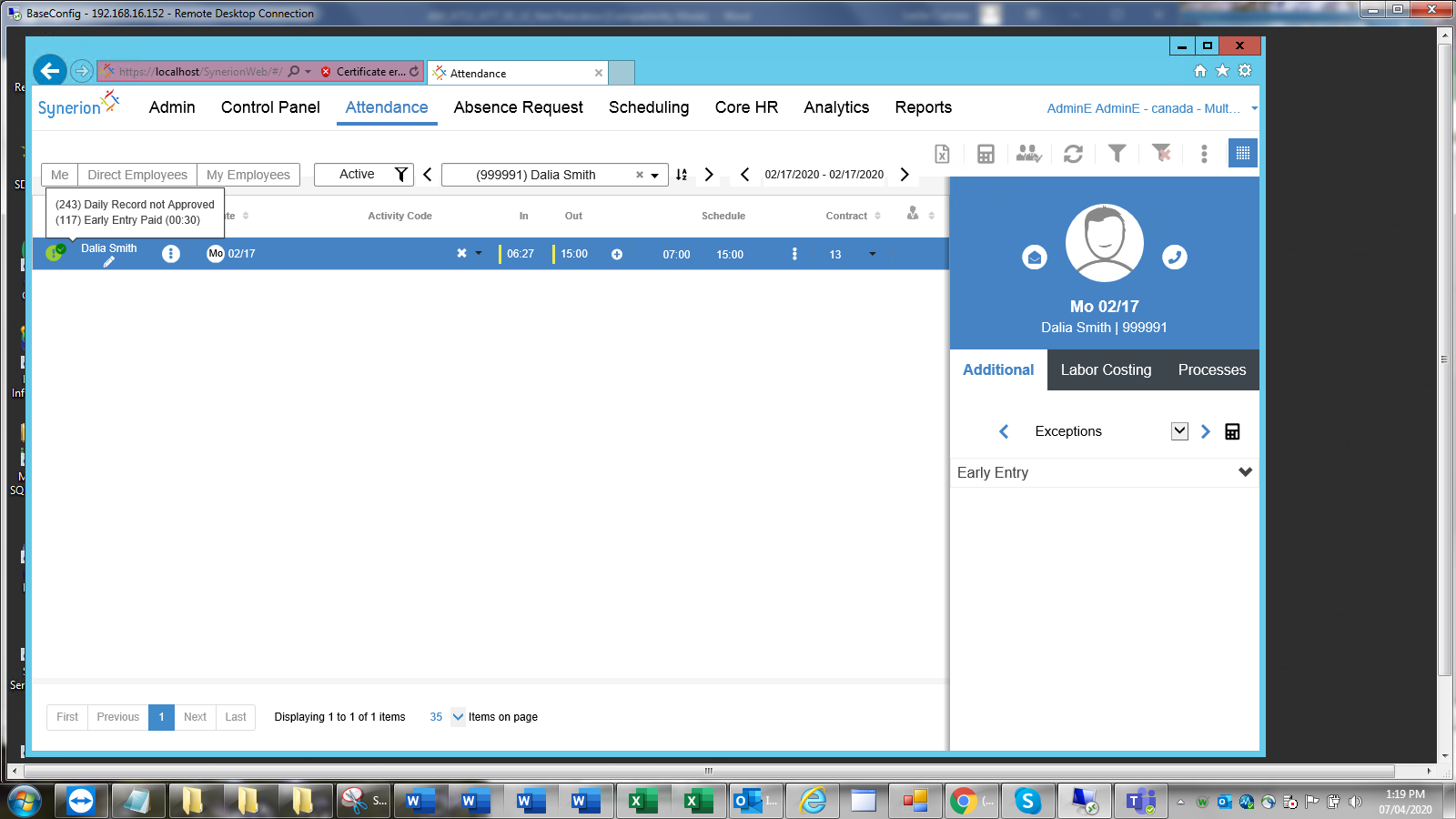Image resolution: width=1456 pixels, height=819 pixels.
Task: Click the exception status icon beside Dalia Smith
Action: [56, 252]
